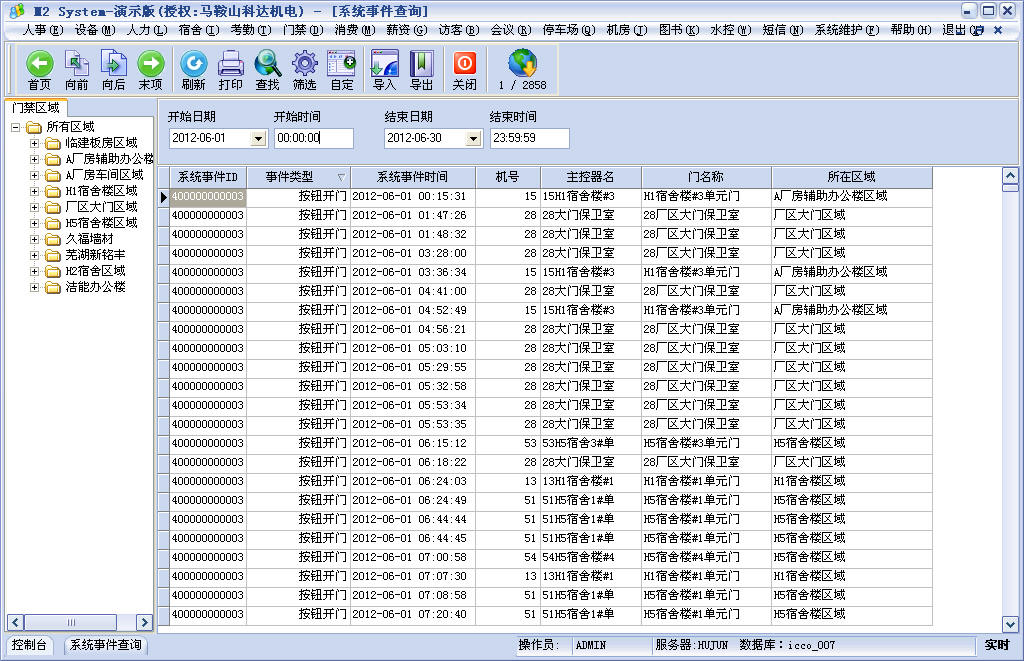1024x661 pixels.
Task: Print the records with 打印 icon
Action: (230, 70)
